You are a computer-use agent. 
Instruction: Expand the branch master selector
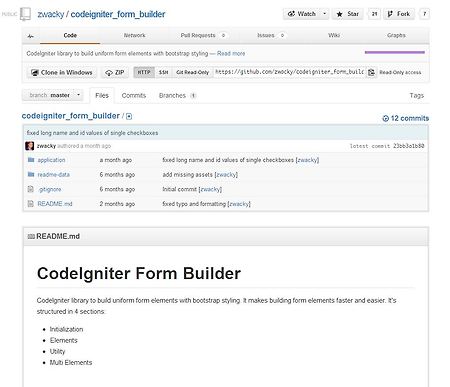click(53, 95)
